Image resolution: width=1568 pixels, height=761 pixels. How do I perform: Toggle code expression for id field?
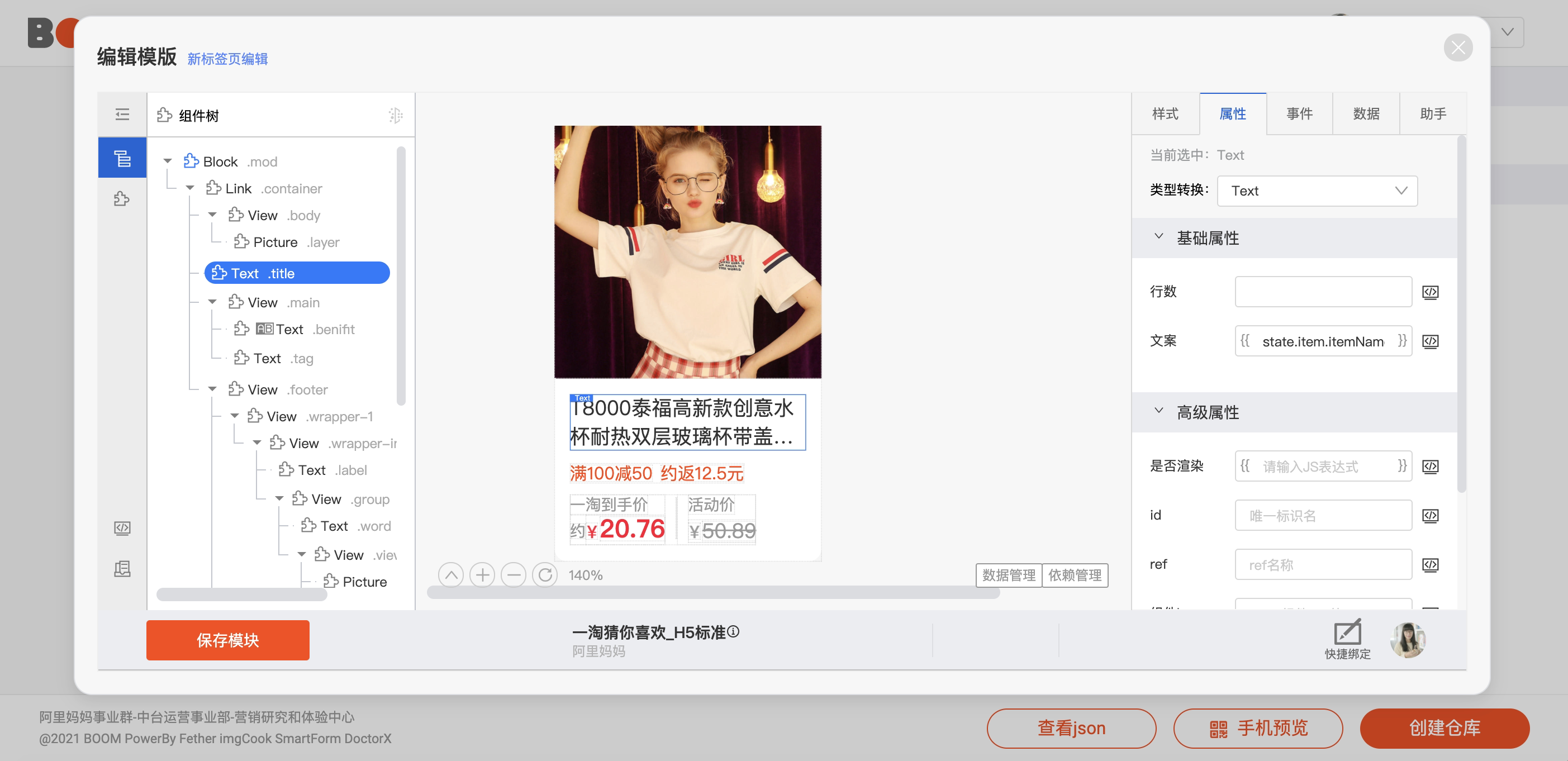click(x=1430, y=516)
